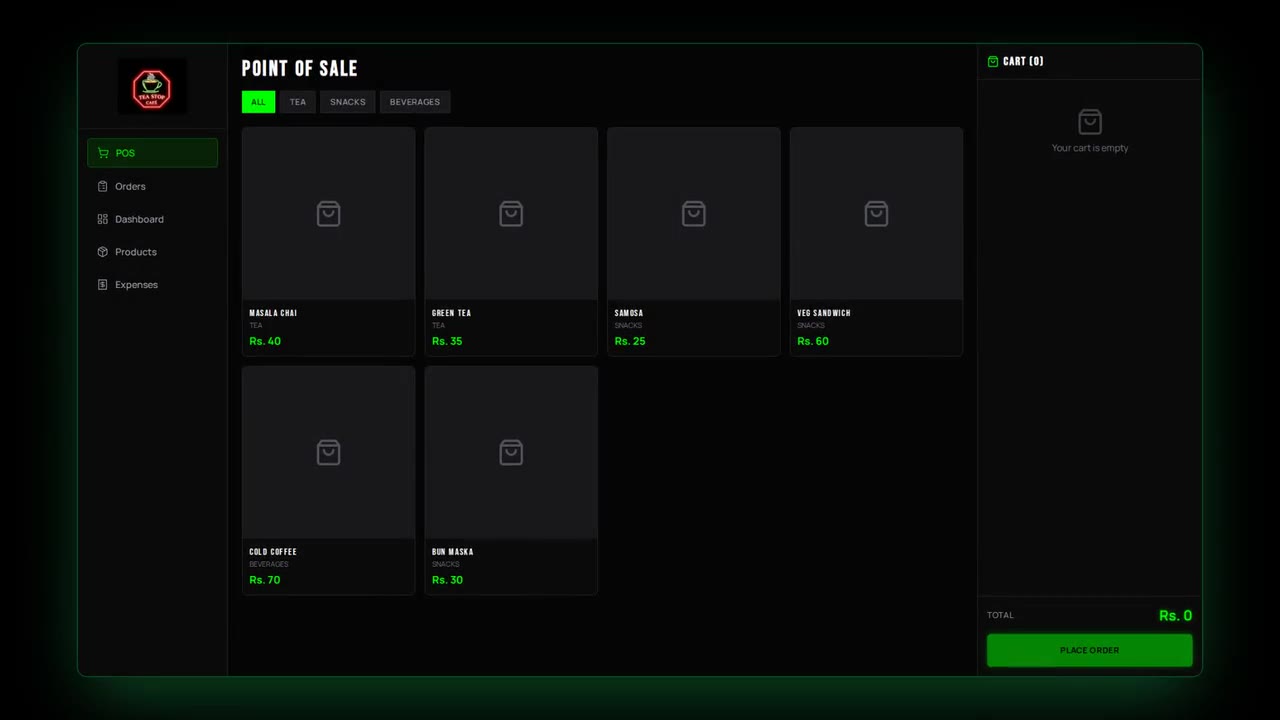Click the Green Tea placeholder bag icon
The image size is (1280, 720).
click(511, 214)
